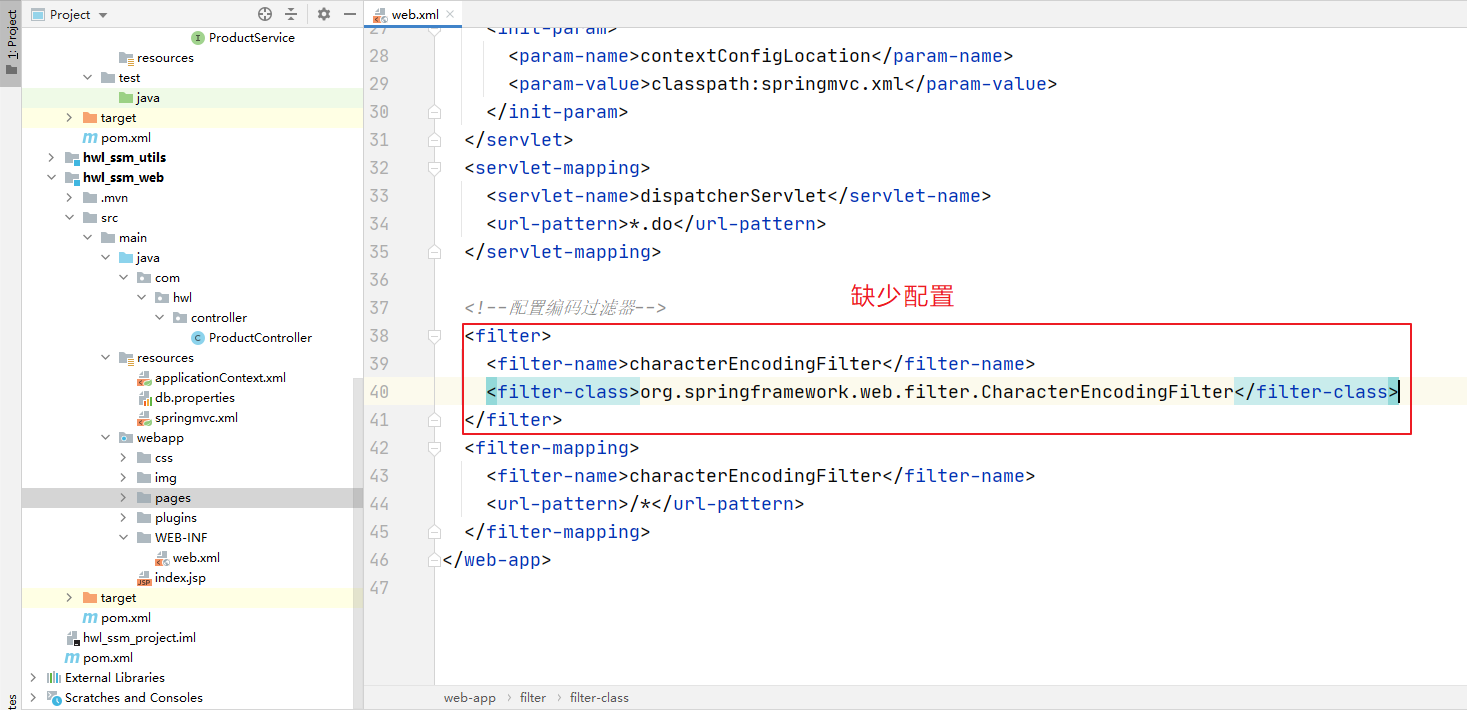
Task: Click filter-class in the breadcrumb bar
Action: coord(599,697)
